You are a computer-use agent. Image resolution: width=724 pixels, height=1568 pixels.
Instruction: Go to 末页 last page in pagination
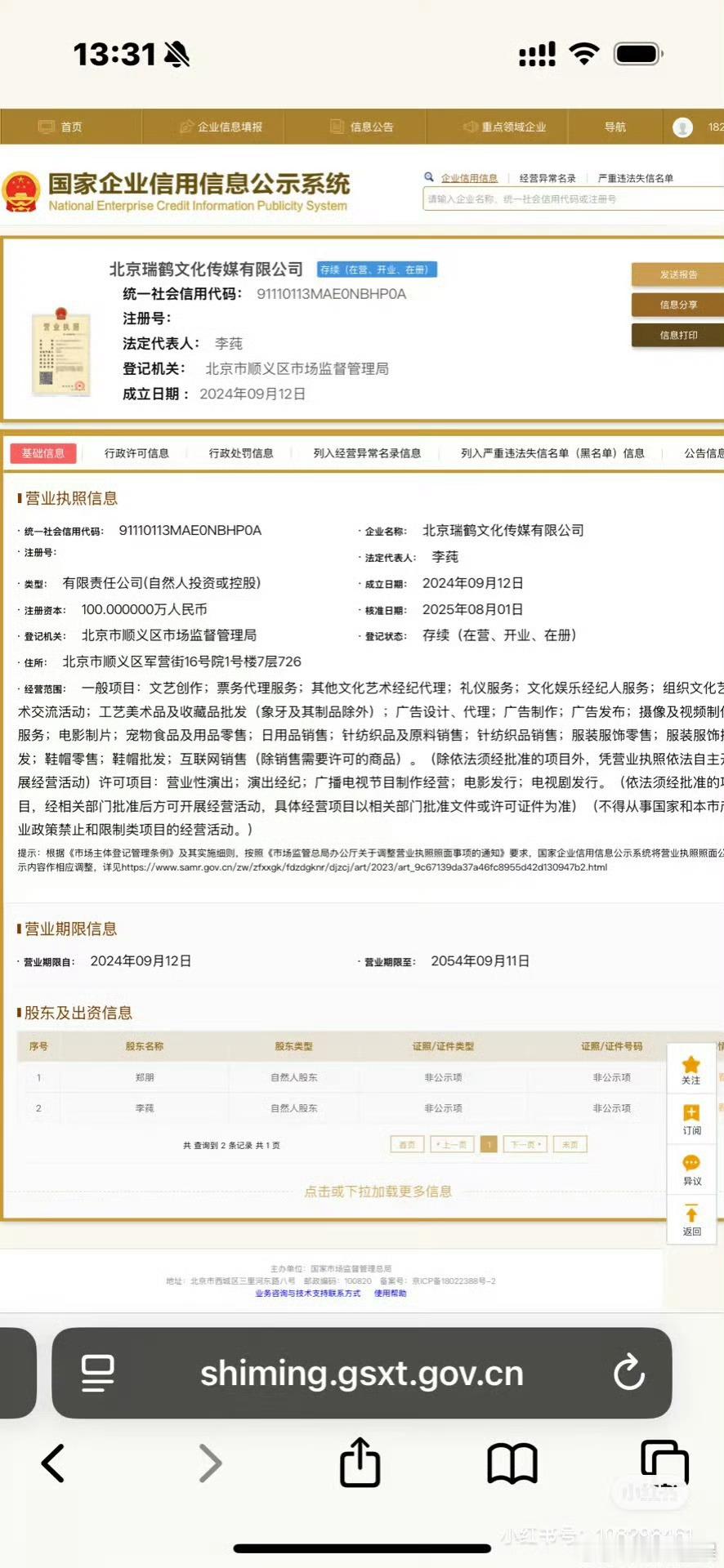pyautogui.click(x=570, y=1145)
